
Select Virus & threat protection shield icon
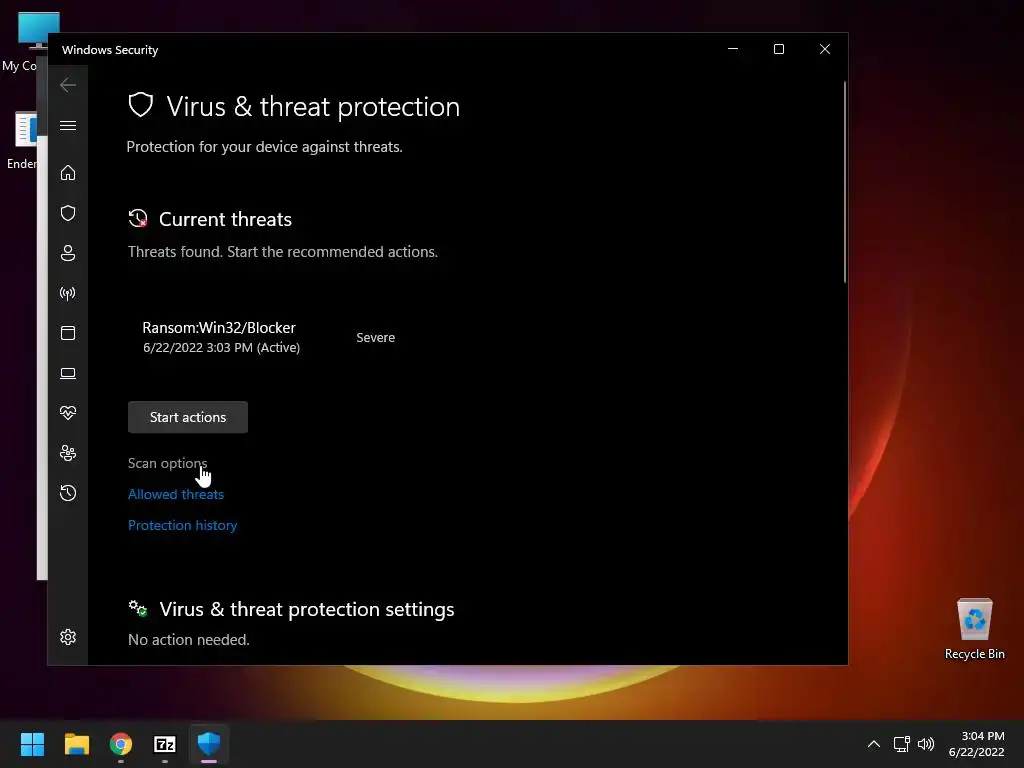68,213
